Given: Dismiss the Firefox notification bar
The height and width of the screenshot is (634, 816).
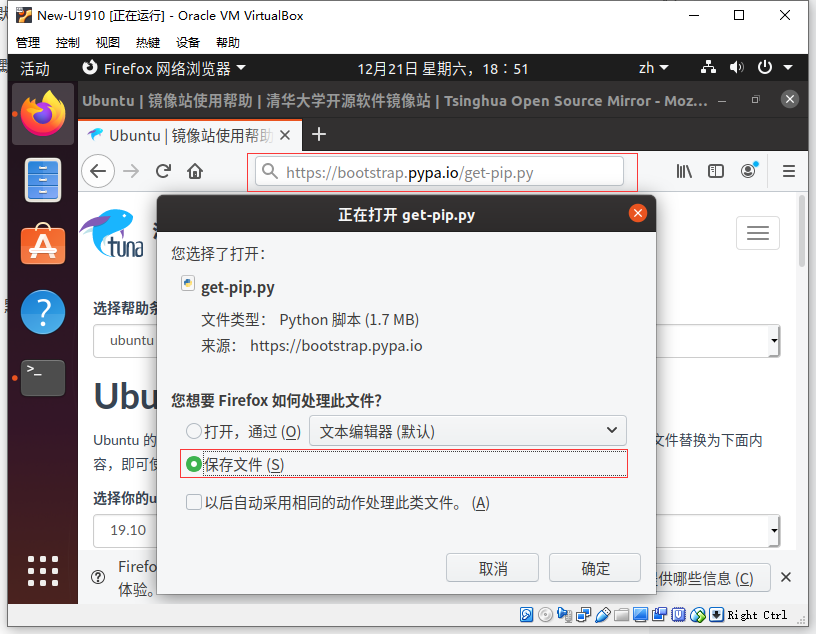Looking at the screenshot, I should click(786, 577).
